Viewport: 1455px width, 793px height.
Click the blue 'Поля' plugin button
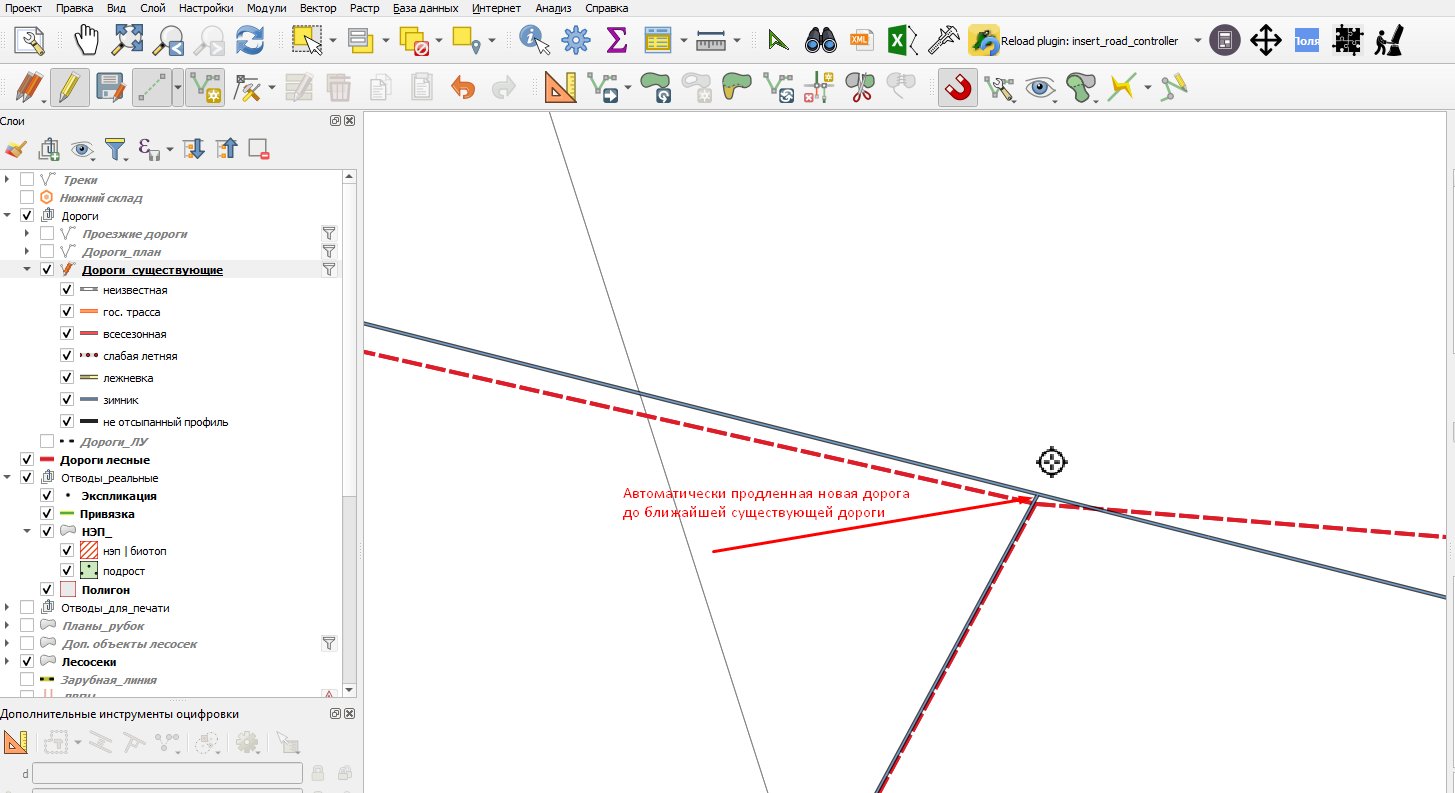click(x=1307, y=41)
